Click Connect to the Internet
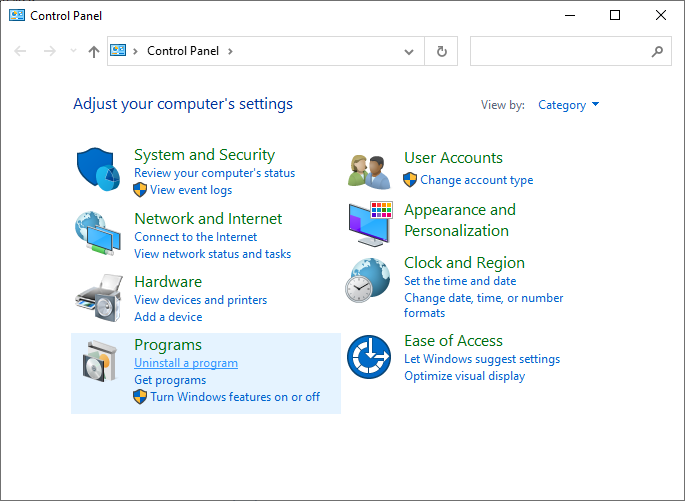685x501 pixels. (x=196, y=237)
